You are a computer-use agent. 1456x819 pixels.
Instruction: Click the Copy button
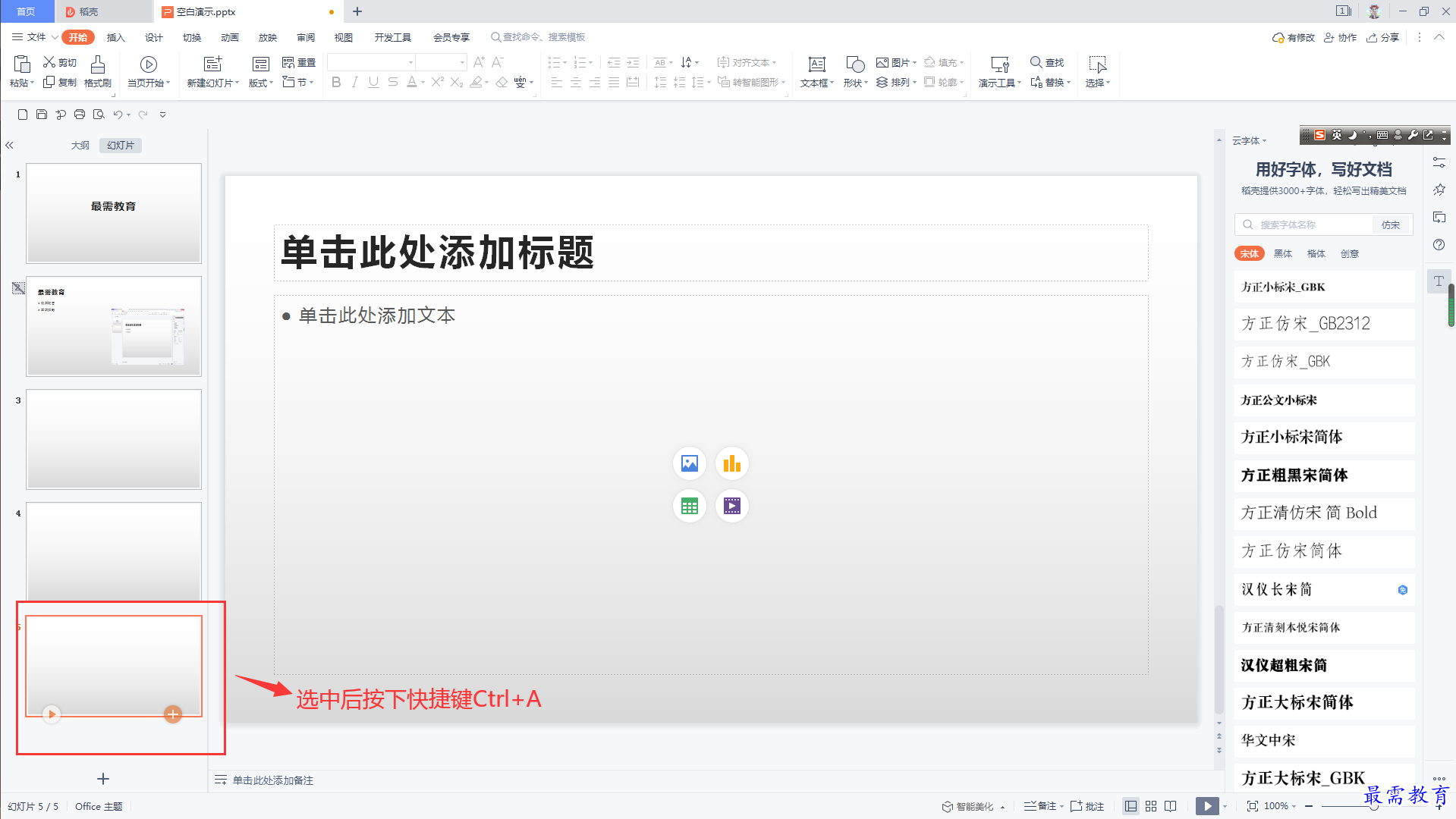point(59,82)
